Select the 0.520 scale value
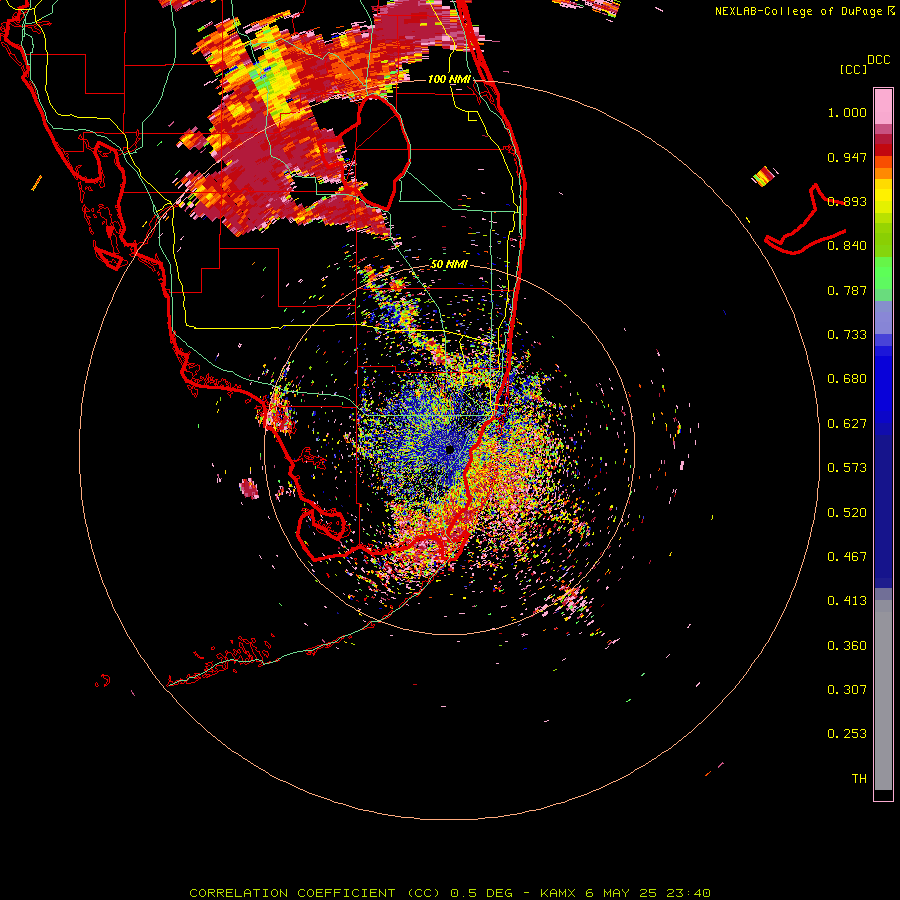This screenshot has width=900, height=900. [847, 513]
